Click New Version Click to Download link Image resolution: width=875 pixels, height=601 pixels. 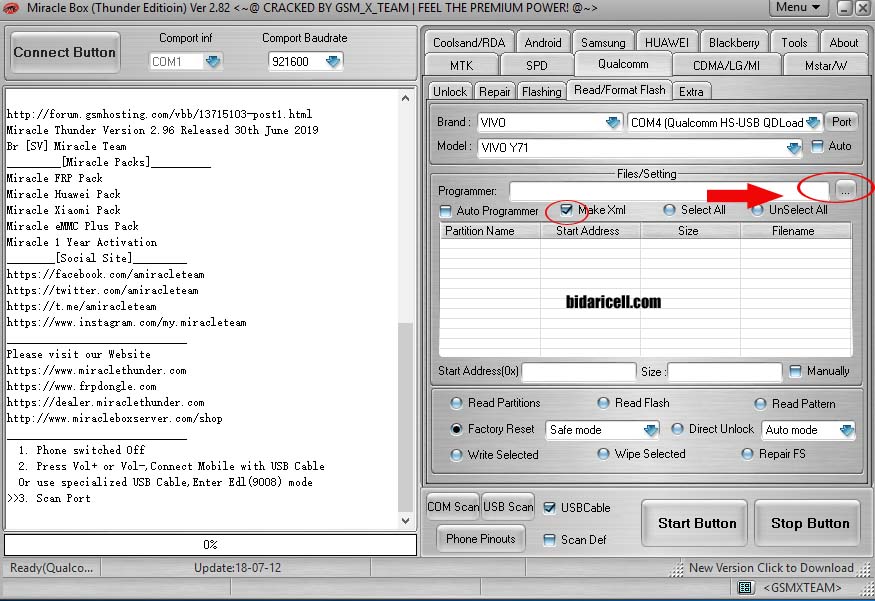(771, 568)
